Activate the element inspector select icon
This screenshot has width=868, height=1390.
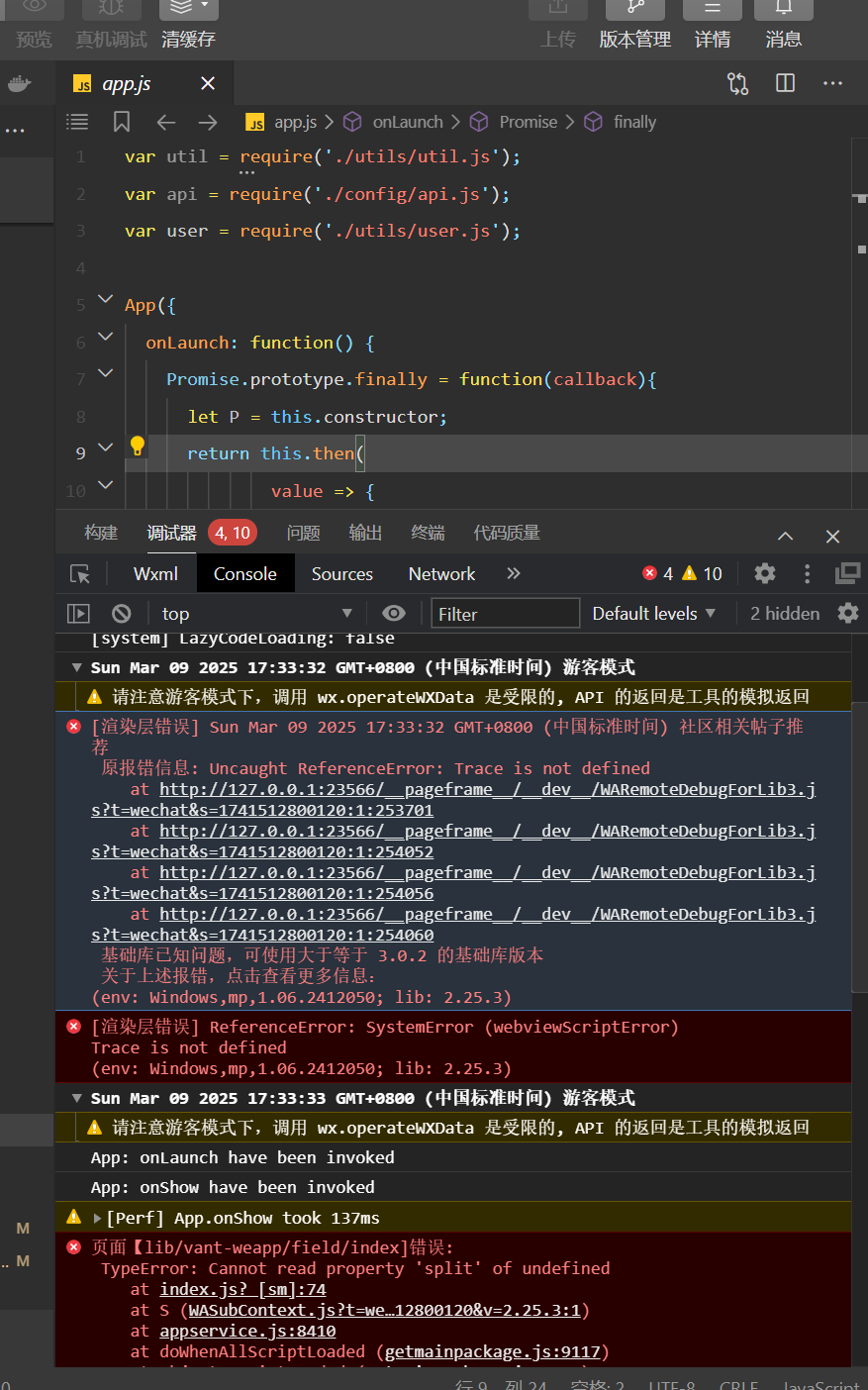tap(80, 574)
